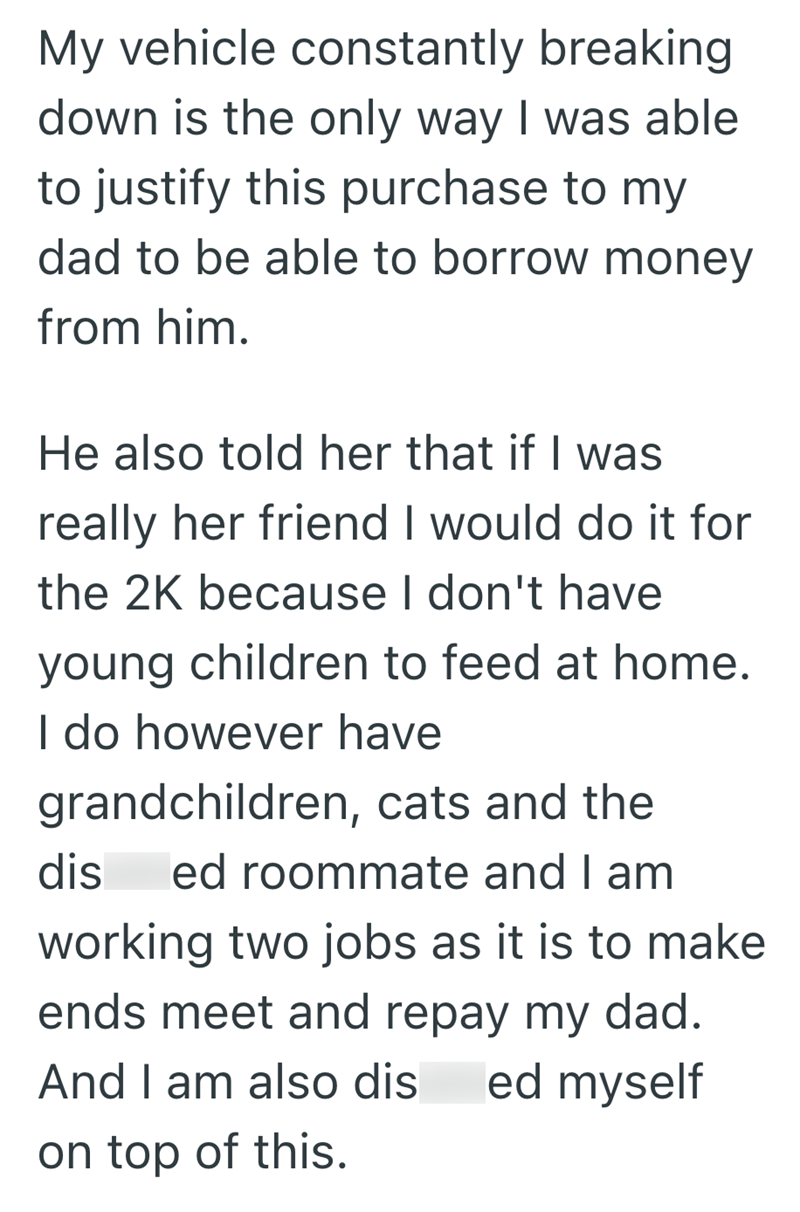Click the redacted block before "ed myself"
Image resolution: width=800 pixels, height=1212 pixels.
click(452, 1083)
